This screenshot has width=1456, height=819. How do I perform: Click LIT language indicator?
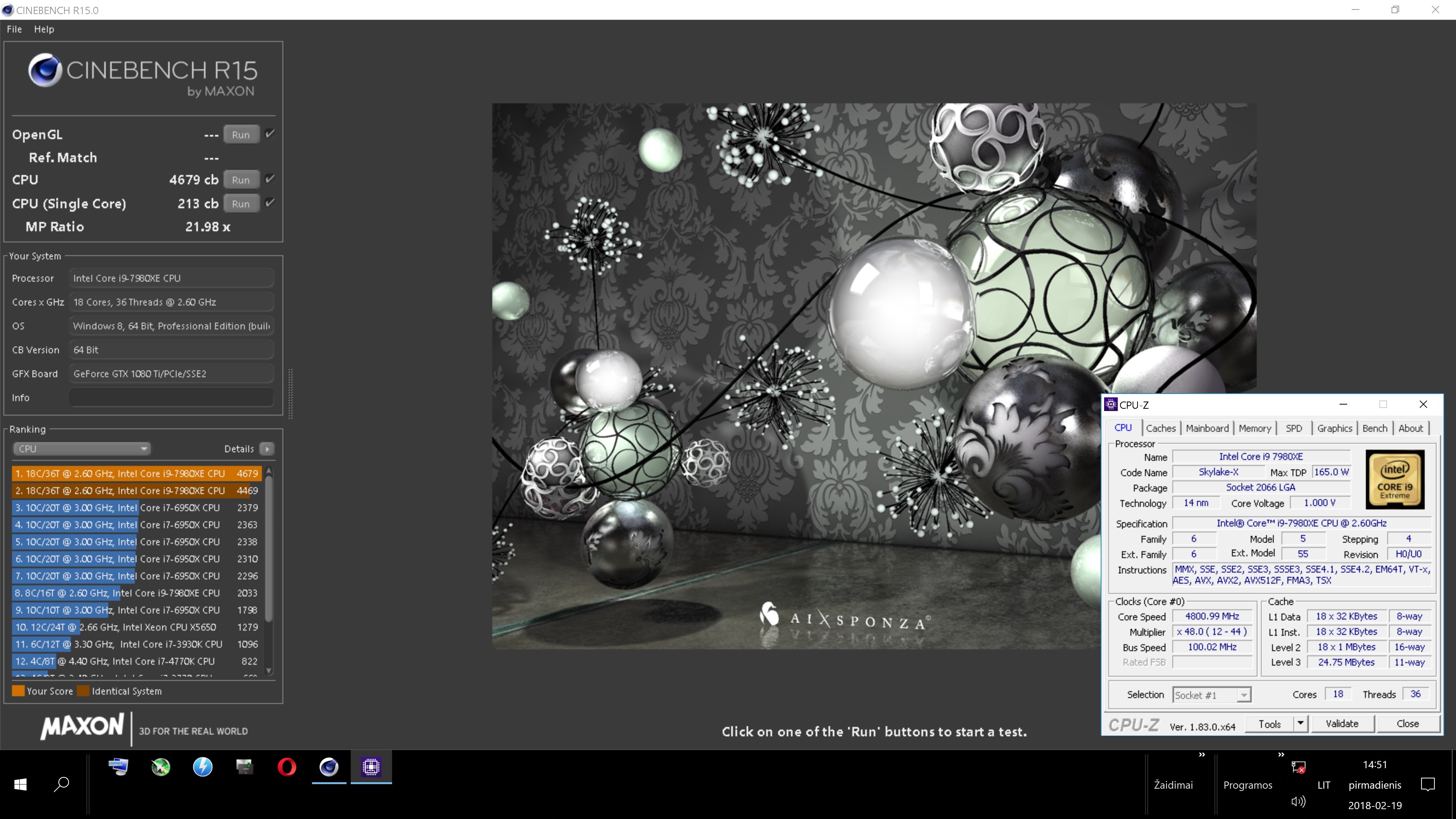coord(1324,785)
